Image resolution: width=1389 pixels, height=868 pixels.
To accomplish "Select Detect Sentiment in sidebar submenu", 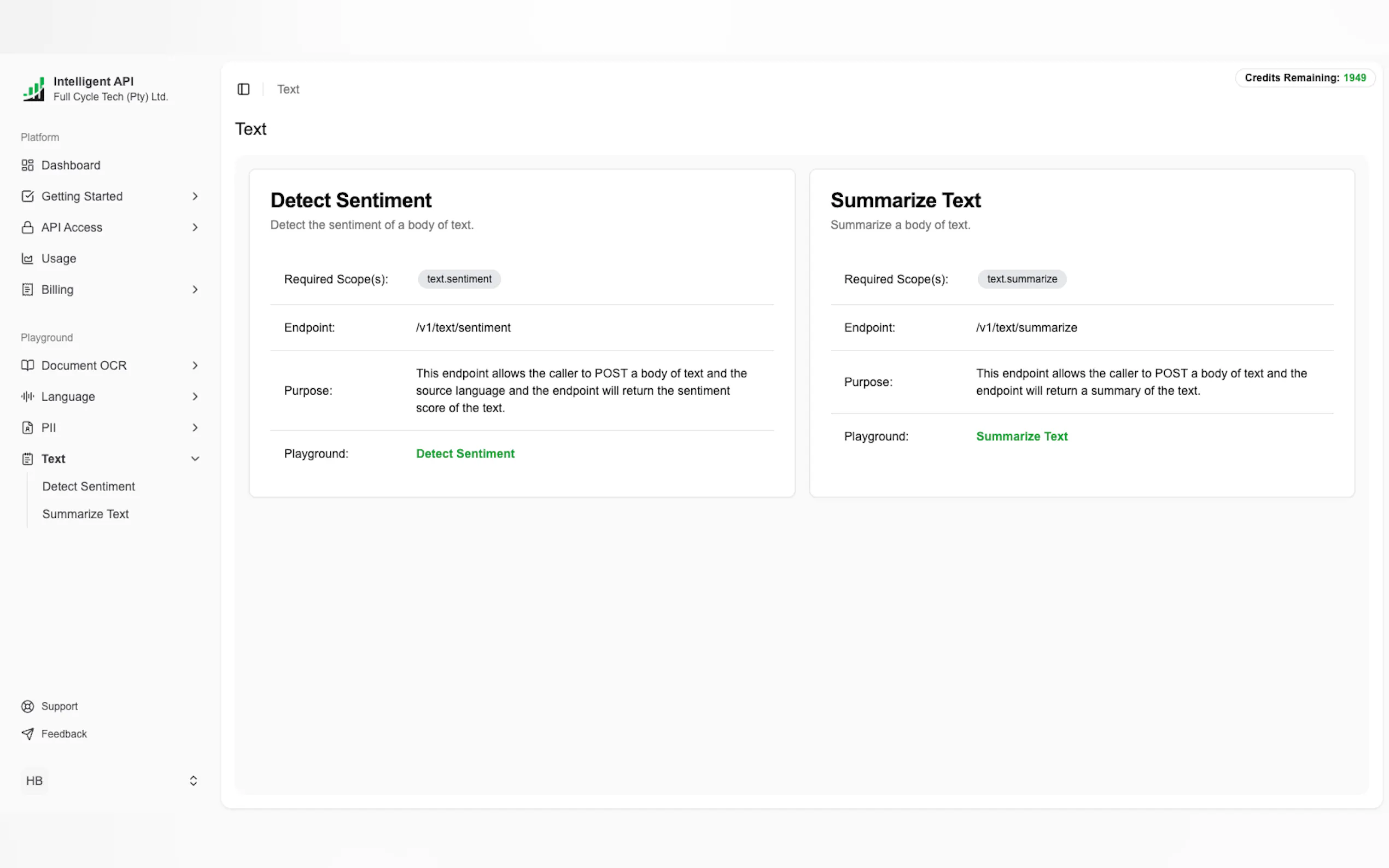I will [x=89, y=486].
